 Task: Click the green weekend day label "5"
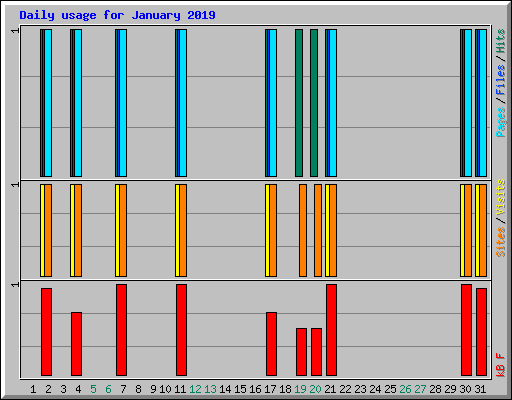click(93, 389)
